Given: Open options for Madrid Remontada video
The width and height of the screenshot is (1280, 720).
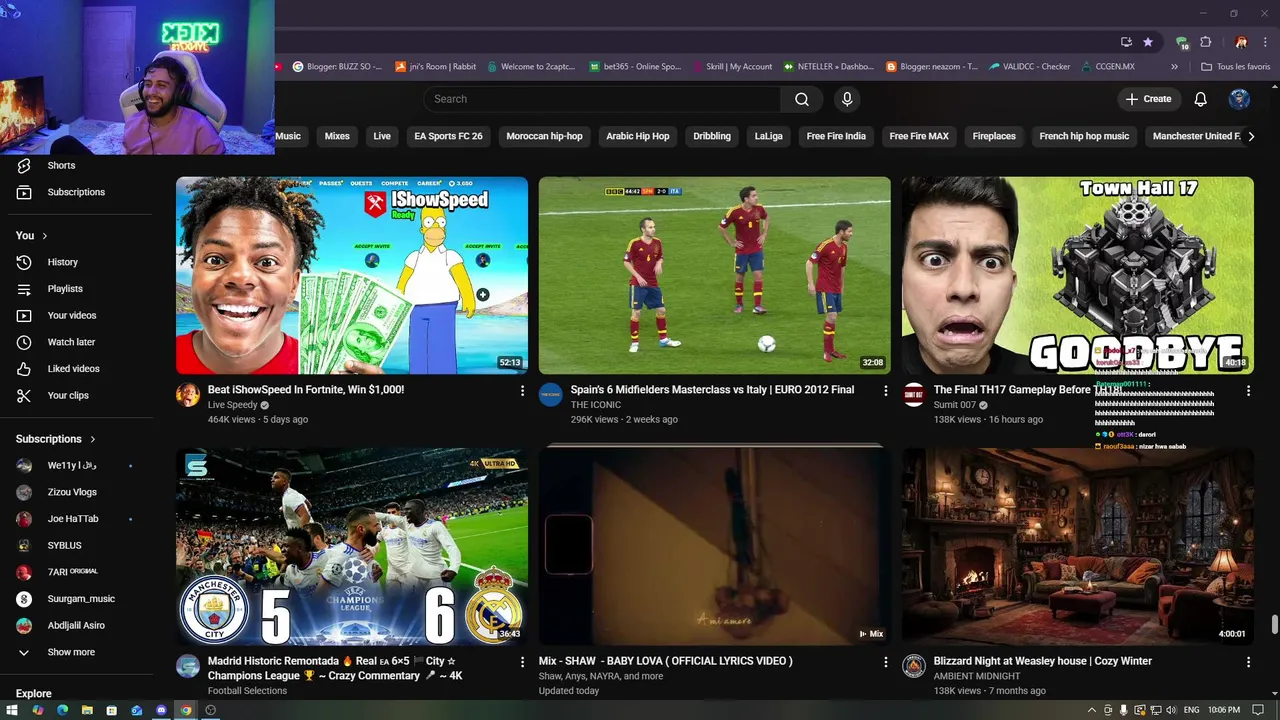Looking at the screenshot, I should (522, 662).
